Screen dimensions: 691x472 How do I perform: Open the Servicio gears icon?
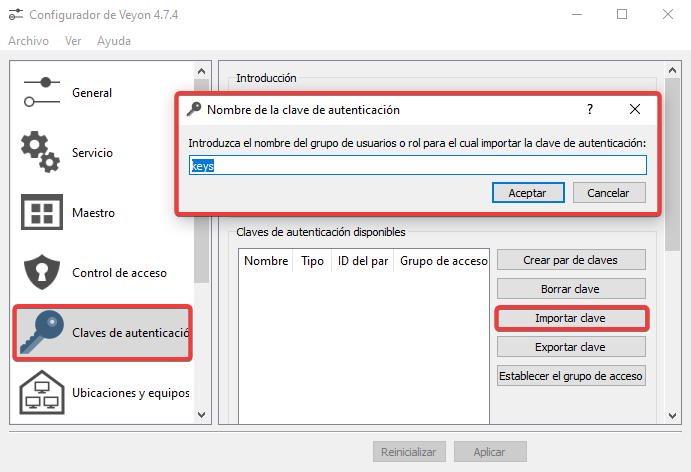(42, 152)
